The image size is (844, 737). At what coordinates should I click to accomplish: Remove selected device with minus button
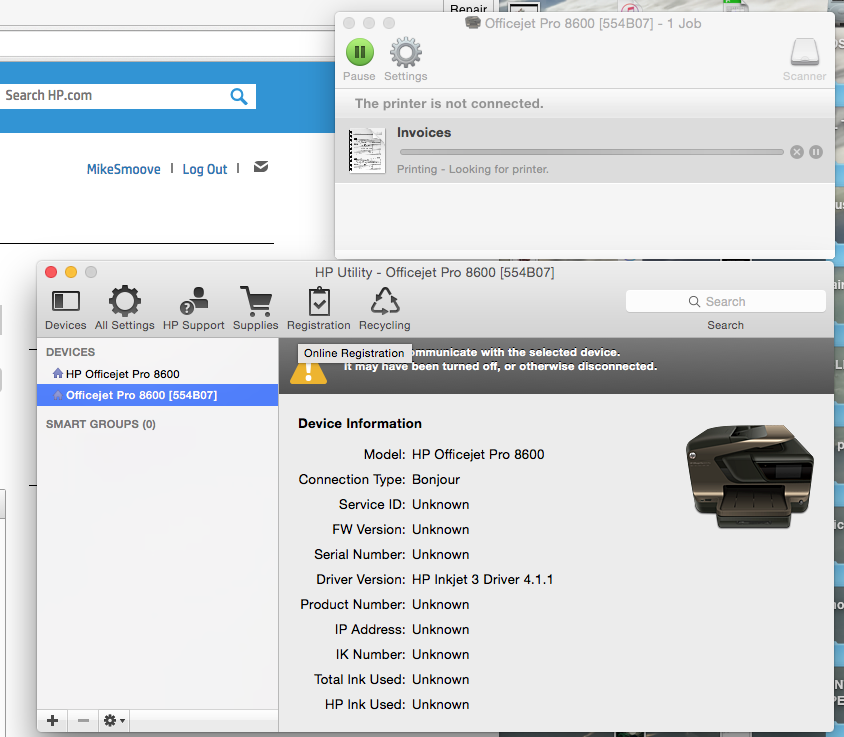[83, 720]
